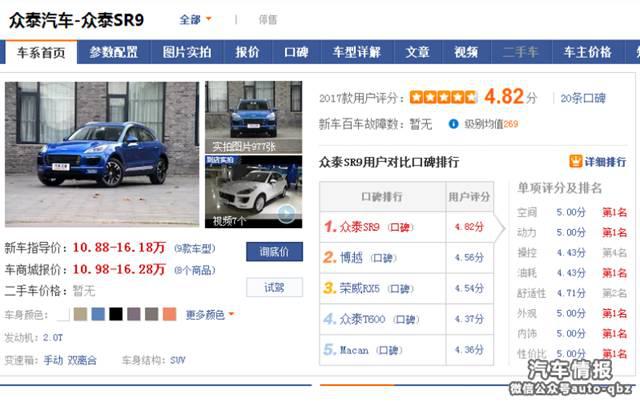640x401 pixels.
Task: Open the 图片实拍 tab
Action: pos(187,52)
